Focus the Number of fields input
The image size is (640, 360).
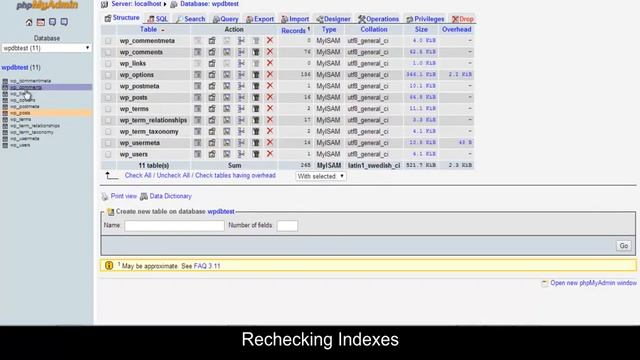[x=287, y=226]
